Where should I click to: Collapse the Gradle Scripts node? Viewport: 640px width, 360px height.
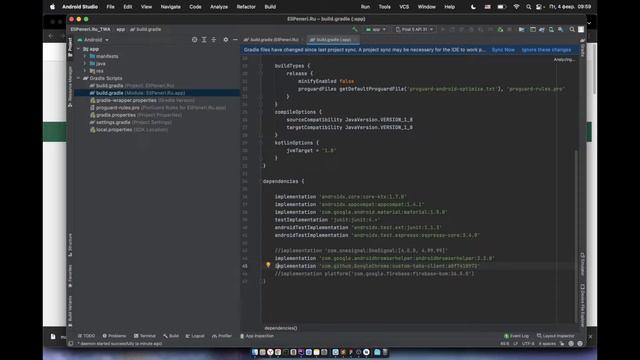click(78, 78)
